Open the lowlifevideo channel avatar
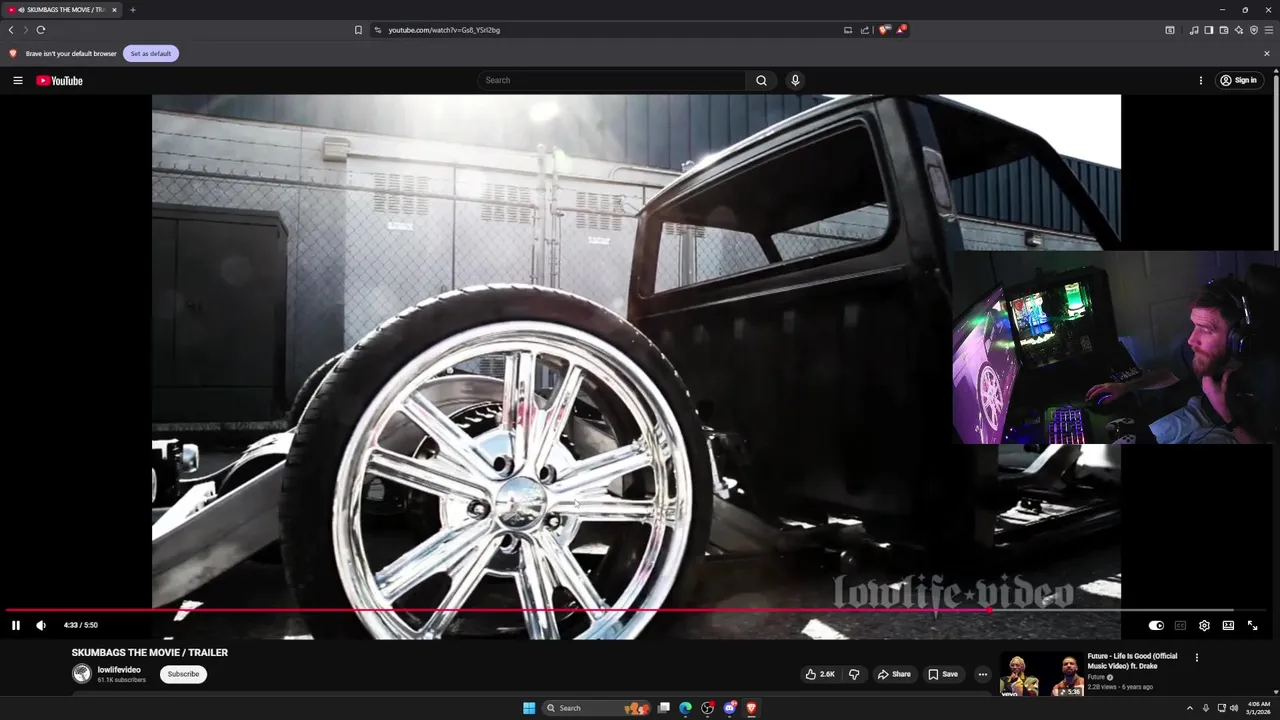1280x720 pixels. 81,674
